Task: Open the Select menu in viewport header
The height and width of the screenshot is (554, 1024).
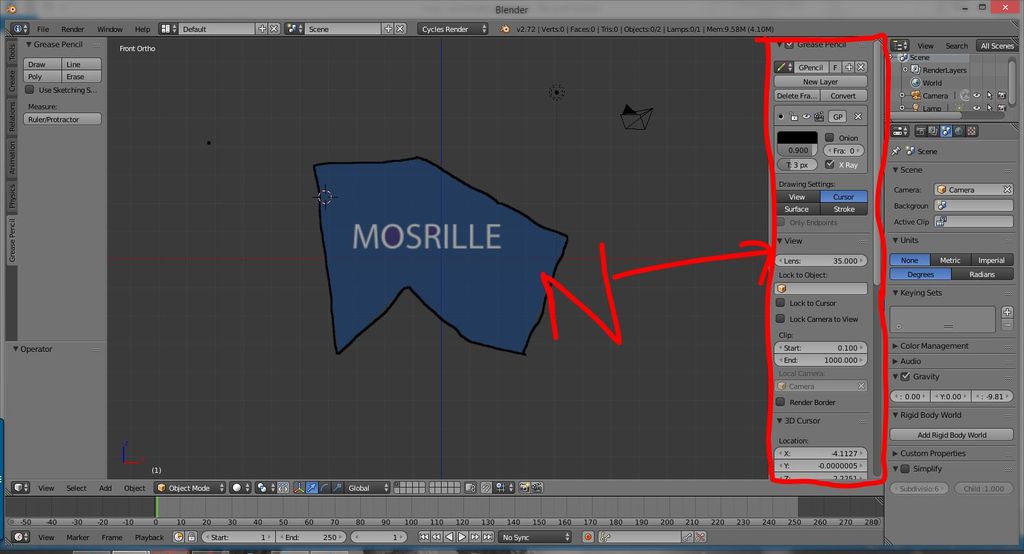Action: [76, 488]
